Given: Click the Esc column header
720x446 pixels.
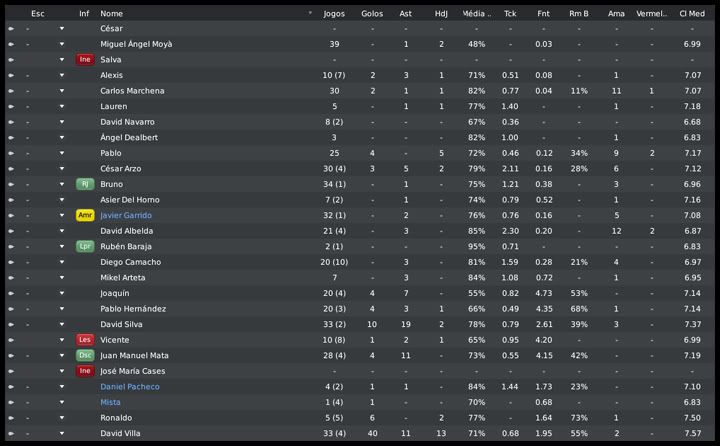Looking at the screenshot, I should point(37,13).
